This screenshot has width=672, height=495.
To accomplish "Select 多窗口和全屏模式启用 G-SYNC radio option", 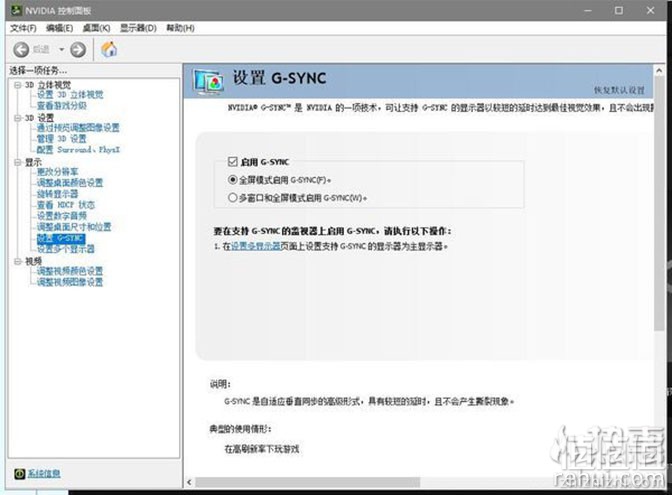I will point(232,198).
